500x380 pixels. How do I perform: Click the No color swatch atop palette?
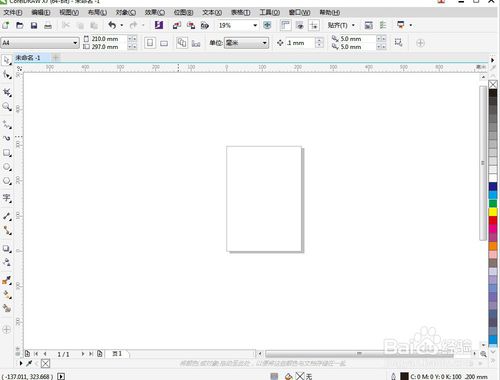click(493, 84)
